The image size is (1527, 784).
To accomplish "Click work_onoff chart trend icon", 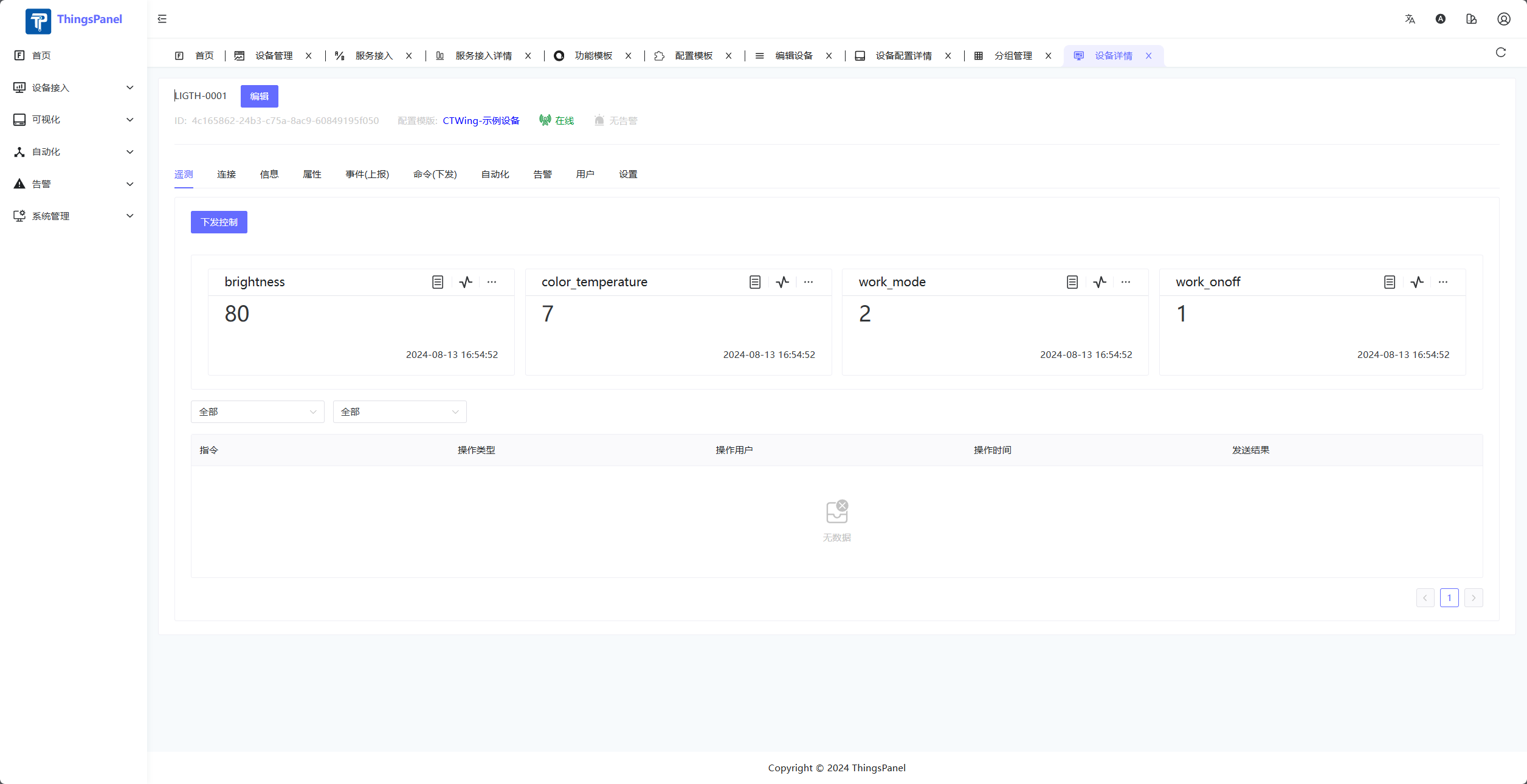I will (1417, 282).
